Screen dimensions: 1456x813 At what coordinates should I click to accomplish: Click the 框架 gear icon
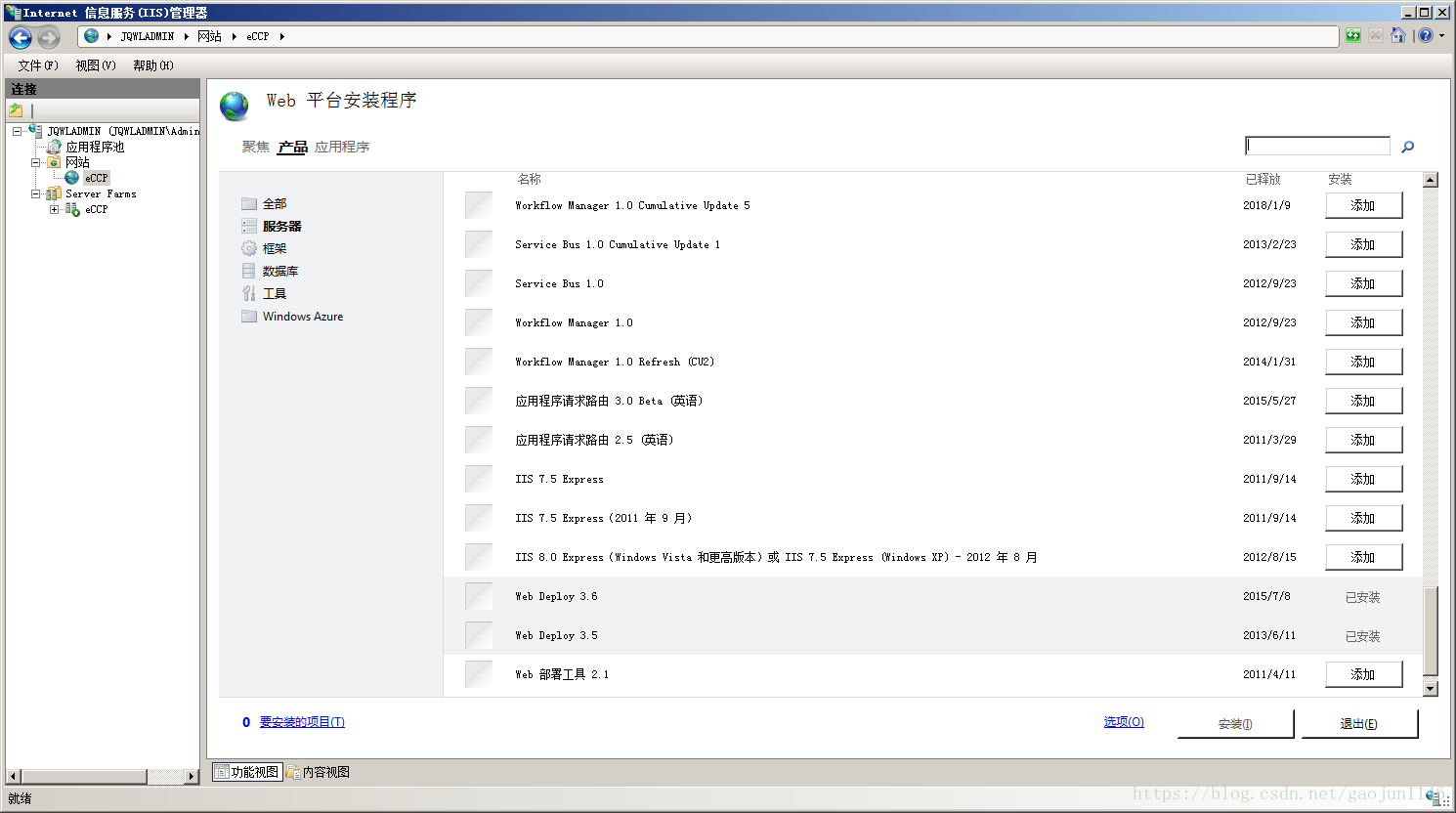(x=249, y=248)
